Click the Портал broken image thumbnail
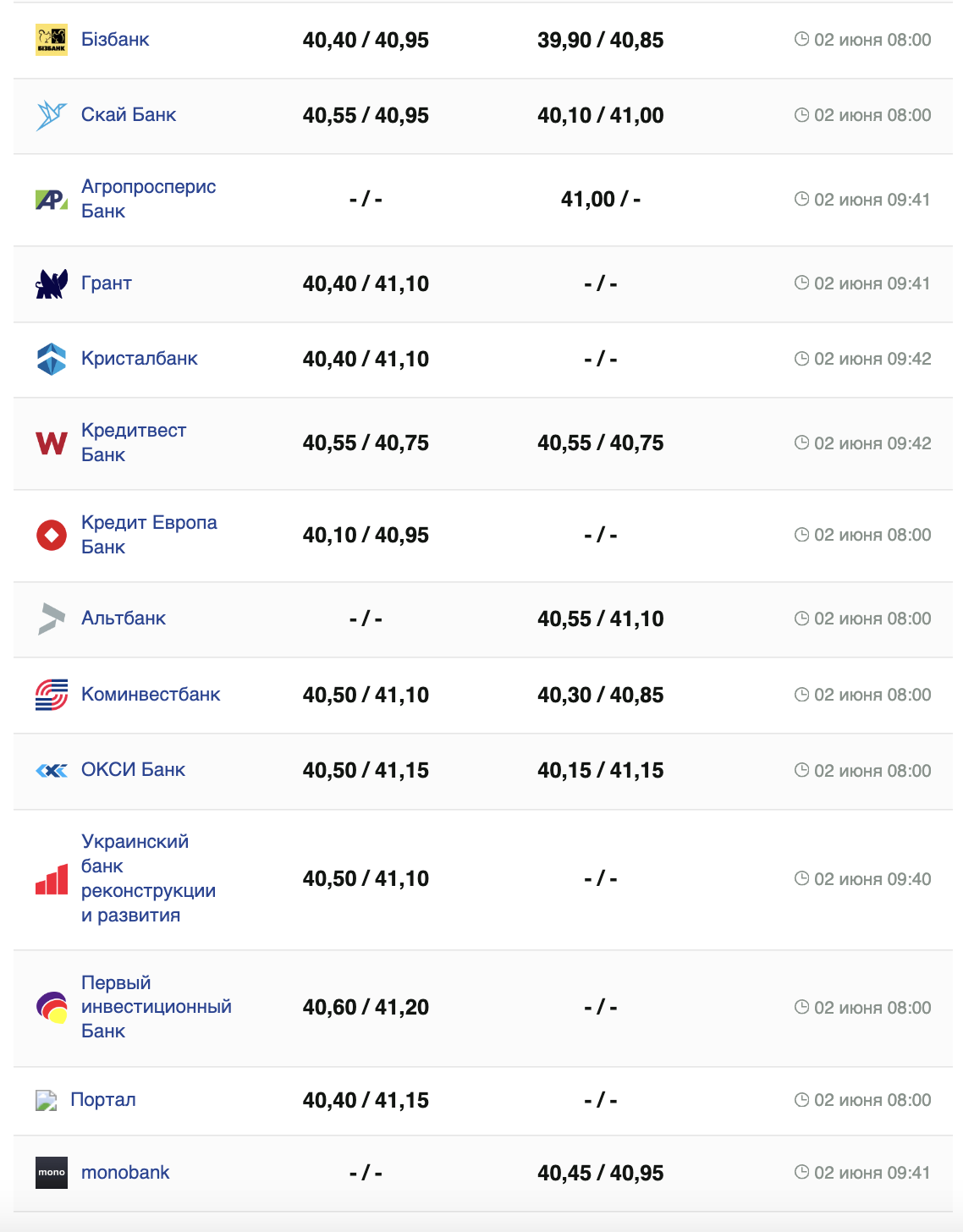The width and height of the screenshot is (963, 1232). click(46, 1100)
